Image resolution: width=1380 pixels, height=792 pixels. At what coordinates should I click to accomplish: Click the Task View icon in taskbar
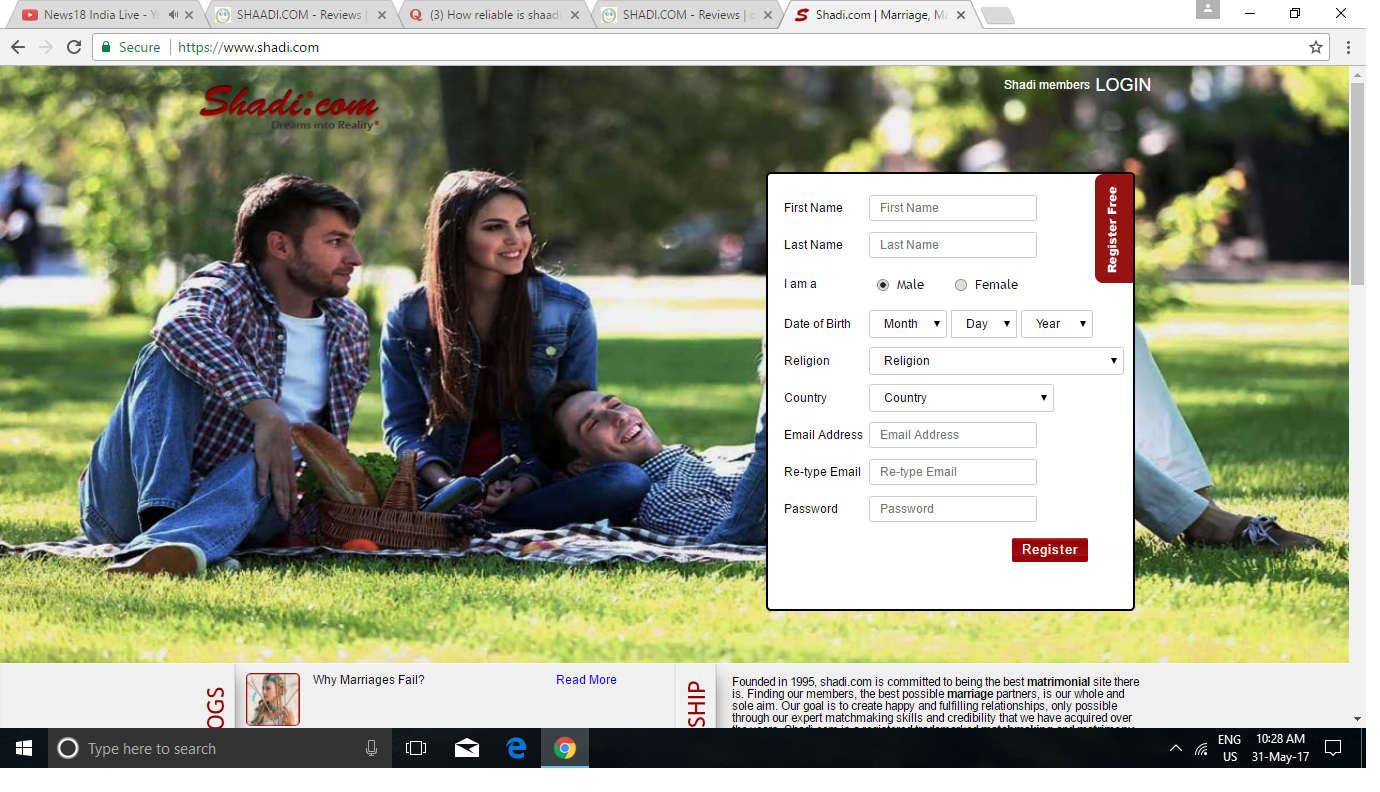[416, 748]
